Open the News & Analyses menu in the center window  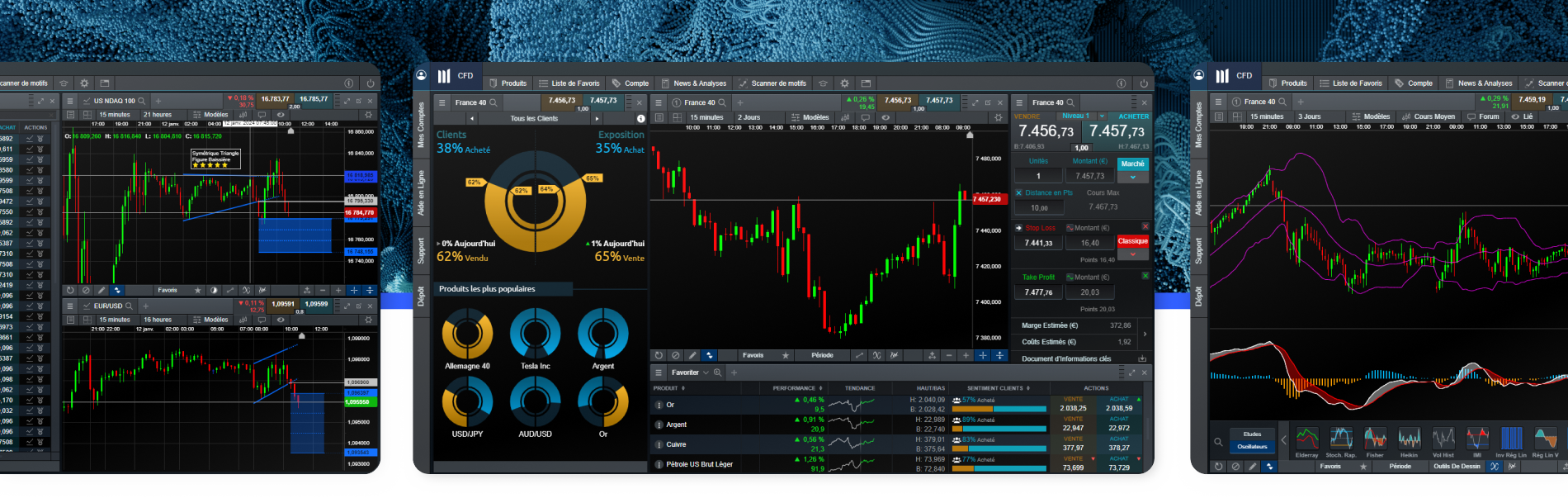pyautogui.click(x=693, y=83)
